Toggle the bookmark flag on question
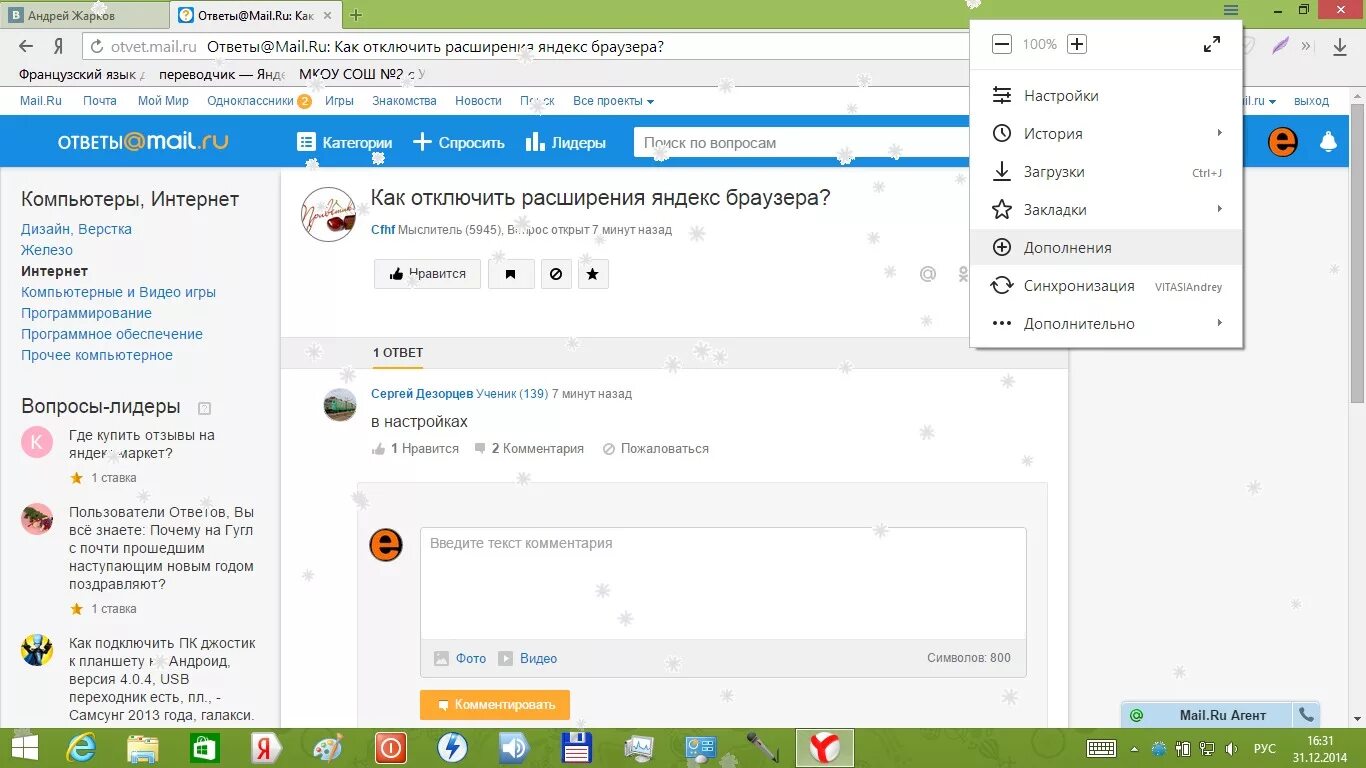 pyautogui.click(x=511, y=274)
